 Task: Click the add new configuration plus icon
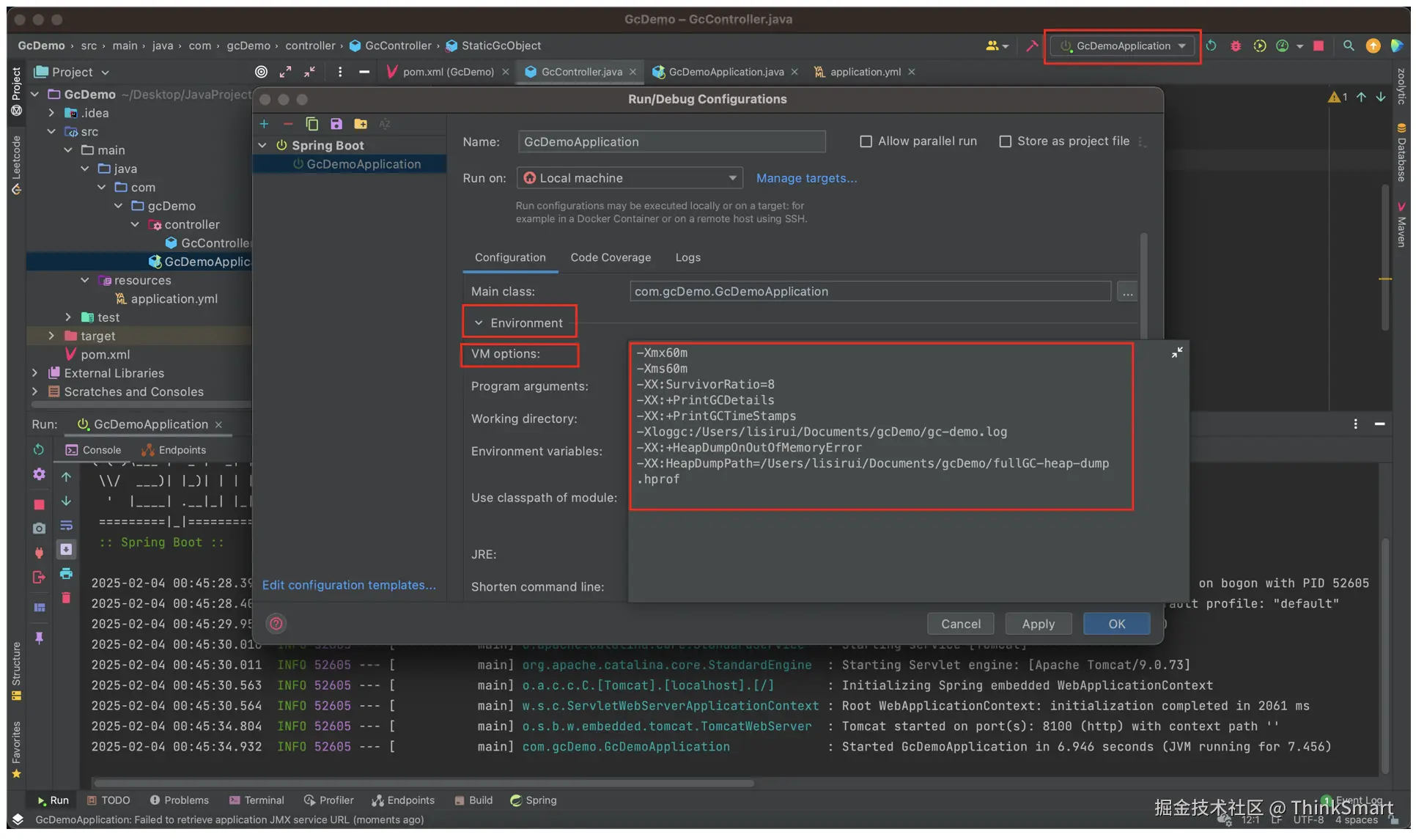[x=264, y=124]
